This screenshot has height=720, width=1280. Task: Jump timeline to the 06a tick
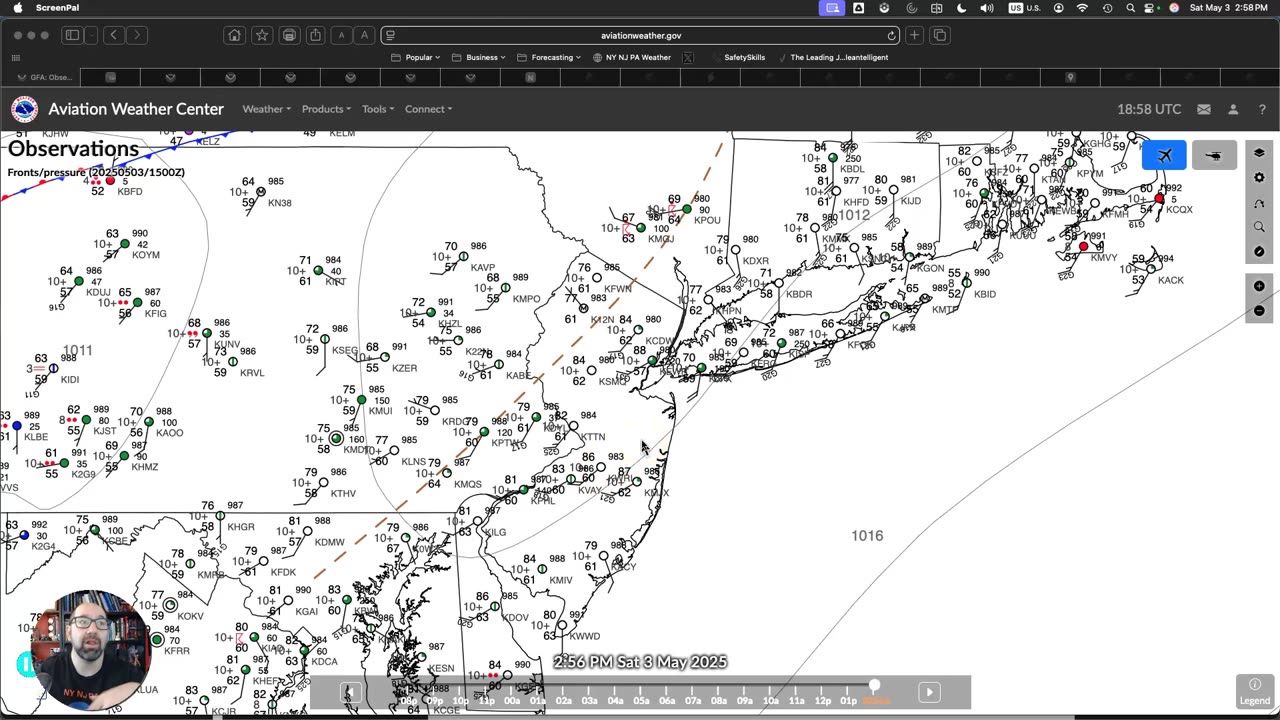(667, 701)
